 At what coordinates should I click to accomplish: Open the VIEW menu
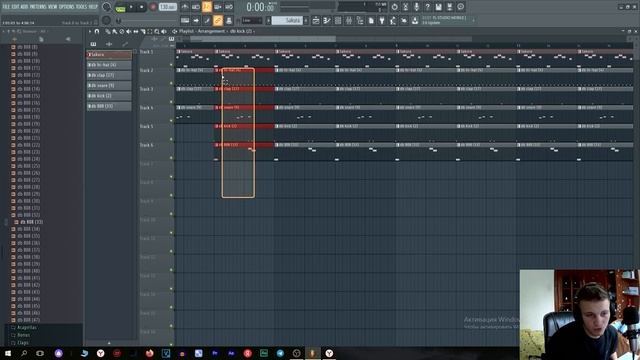click(53, 7)
